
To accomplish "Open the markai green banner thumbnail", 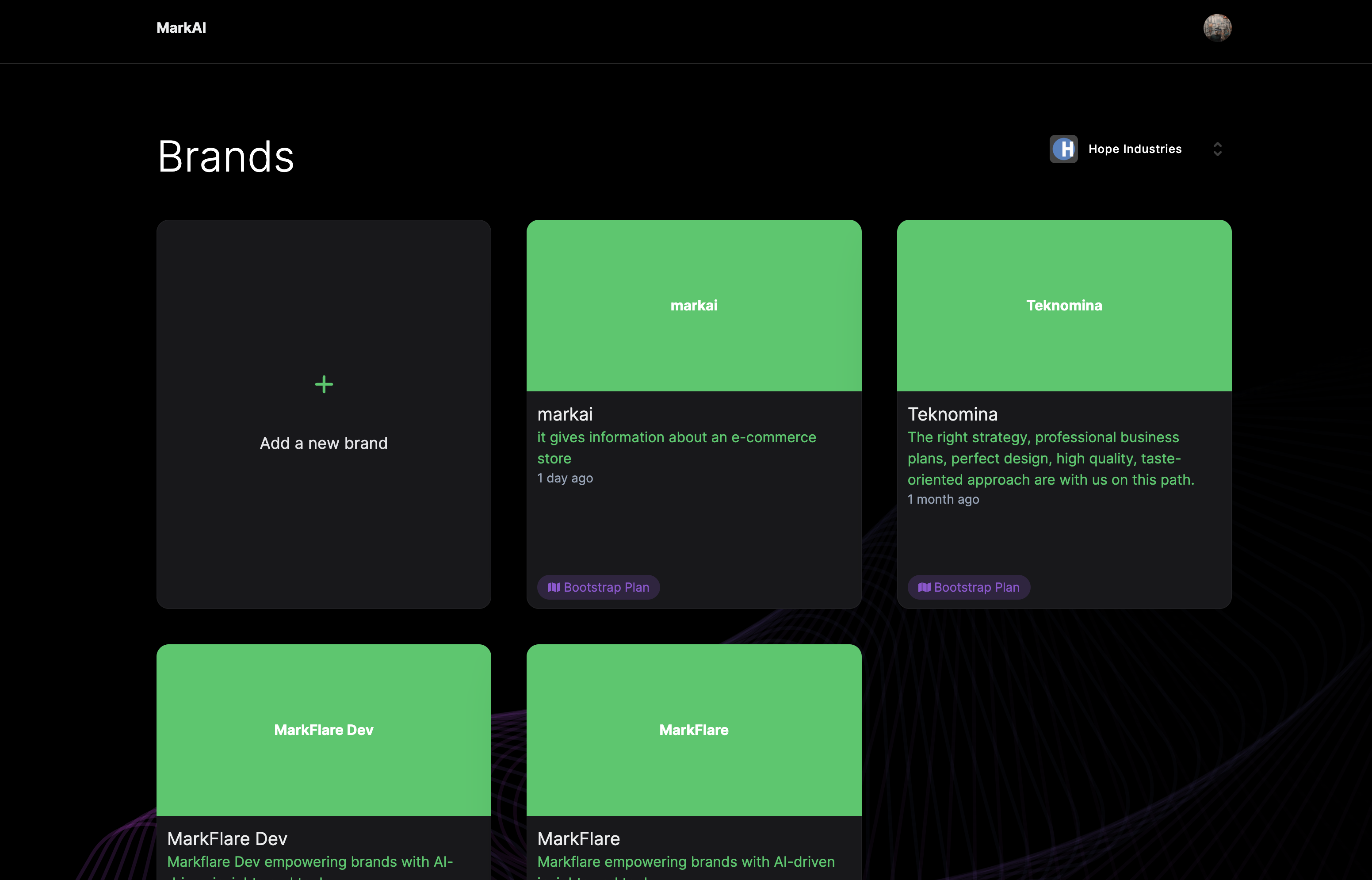I will tap(693, 305).
